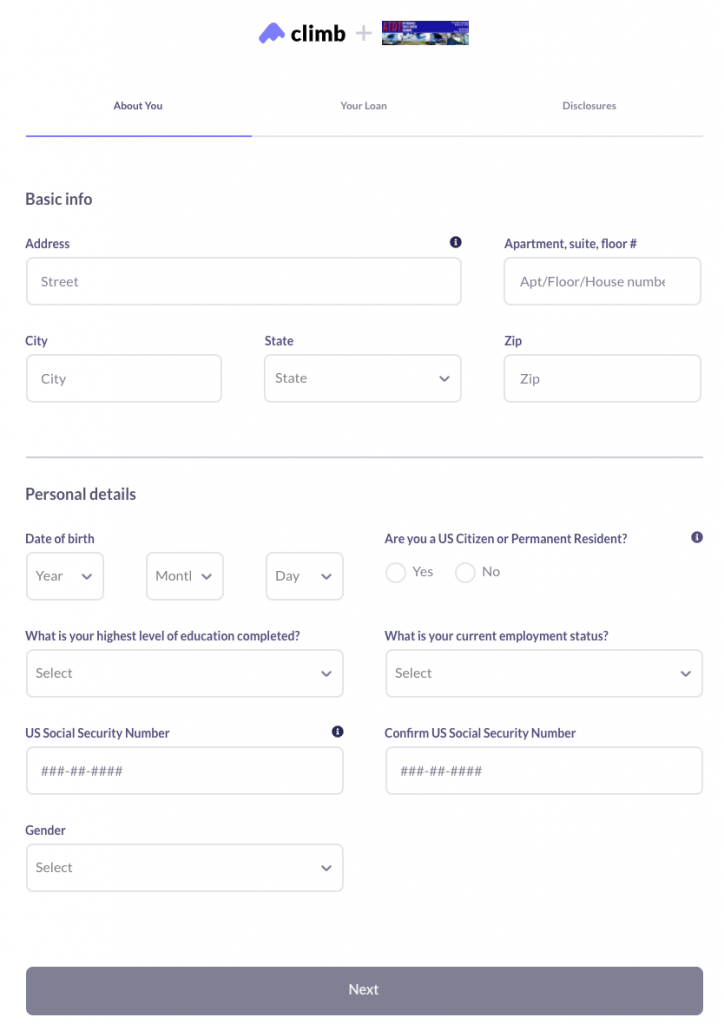Click the Address info icon
Viewport: 724px width, 1024px height.
point(456,242)
